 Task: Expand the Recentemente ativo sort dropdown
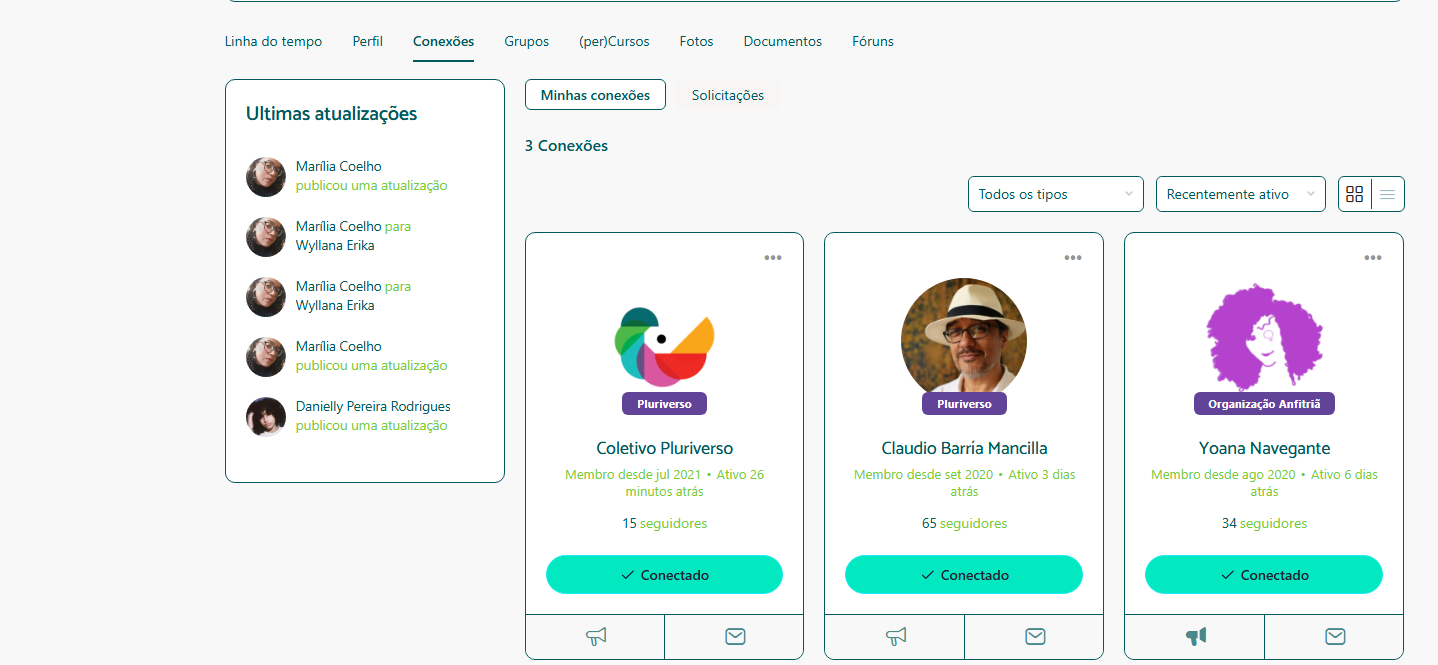[1240, 194]
